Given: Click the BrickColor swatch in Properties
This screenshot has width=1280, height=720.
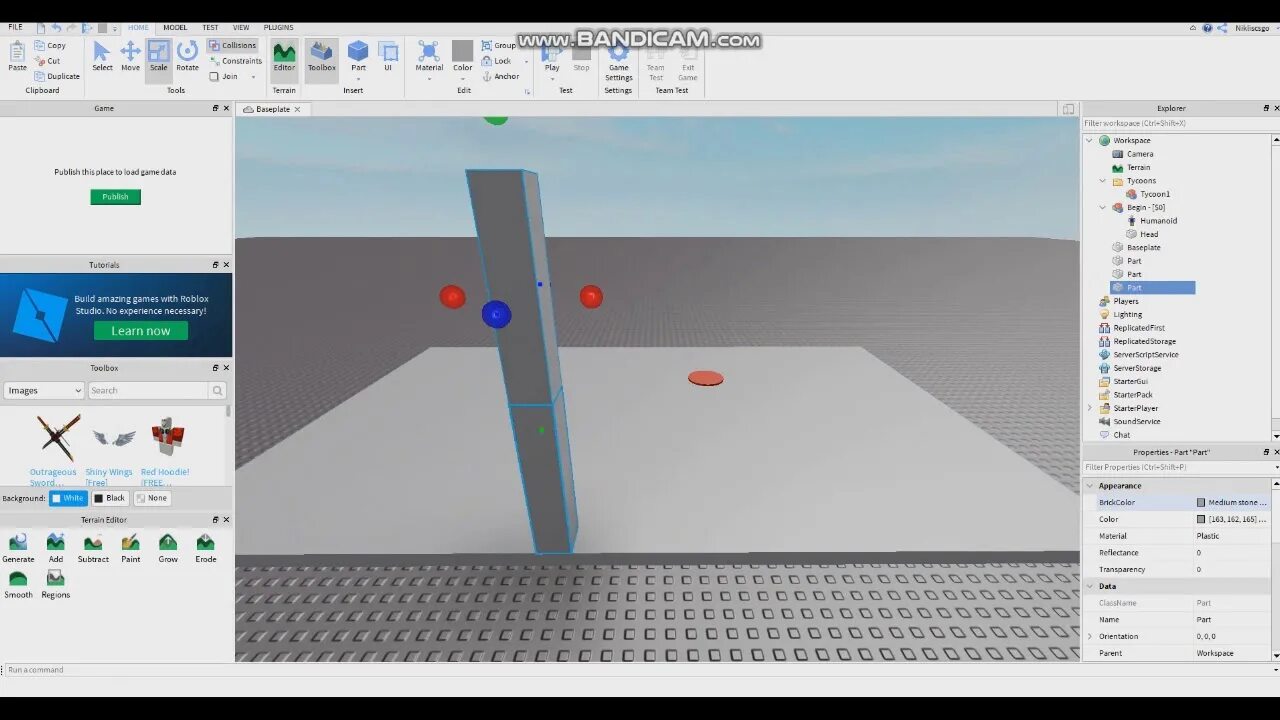Looking at the screenshot, I should [x=1201, y=503].
